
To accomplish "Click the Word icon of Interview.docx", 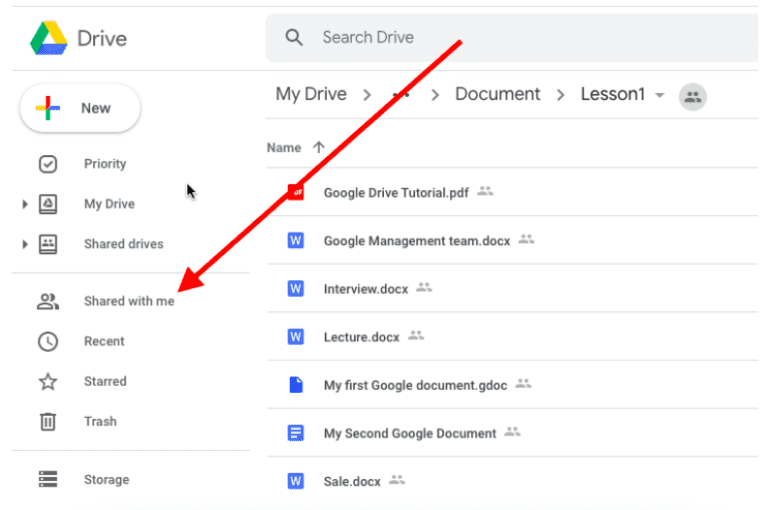I will pyautogui.click(x=295, y=289).
